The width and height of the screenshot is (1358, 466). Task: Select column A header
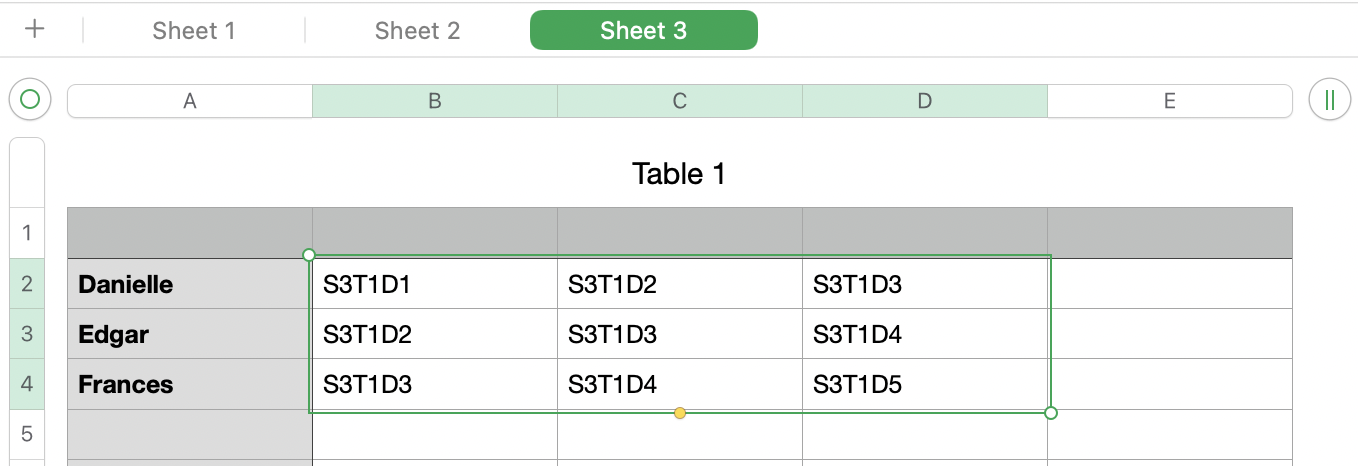coord(190,101)
